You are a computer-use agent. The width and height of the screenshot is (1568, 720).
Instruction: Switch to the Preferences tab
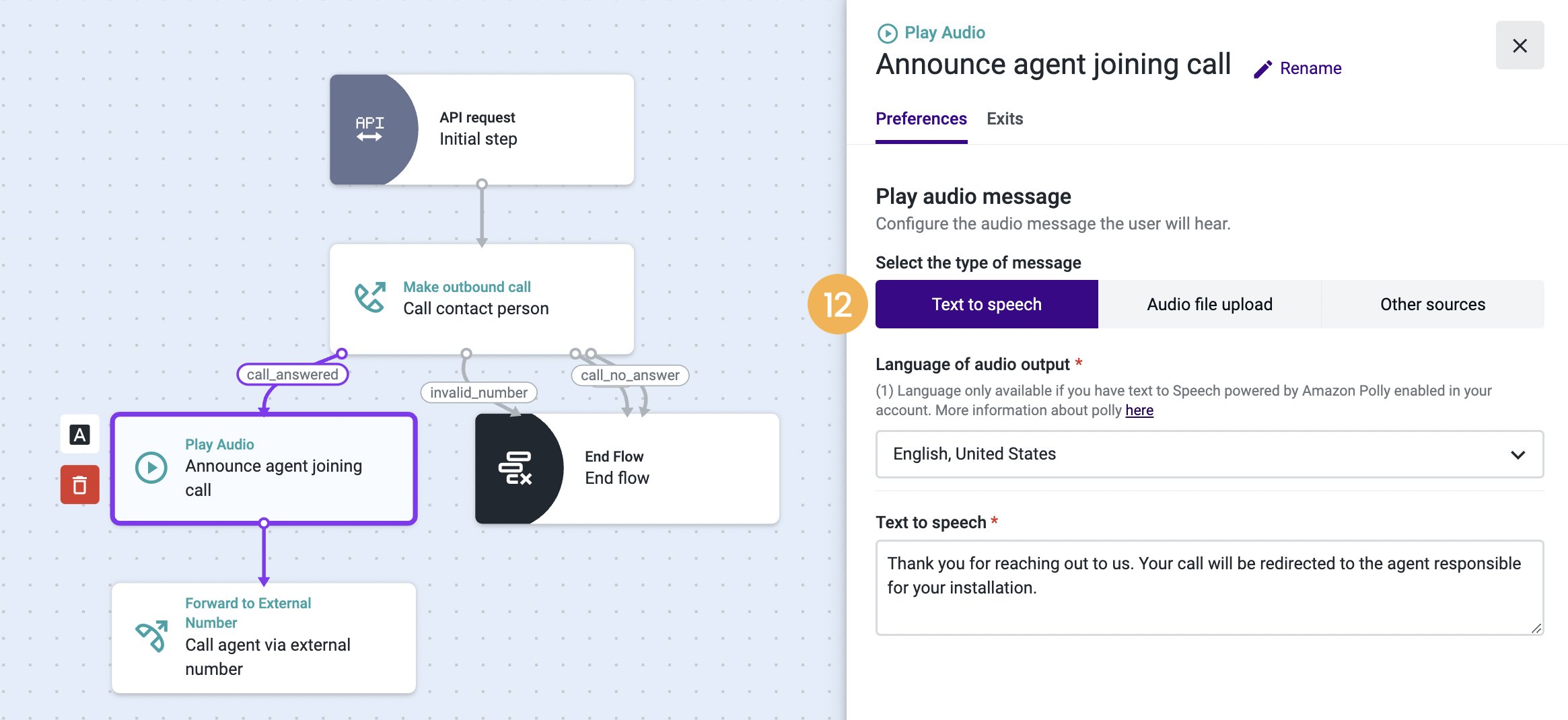point(921,119)
